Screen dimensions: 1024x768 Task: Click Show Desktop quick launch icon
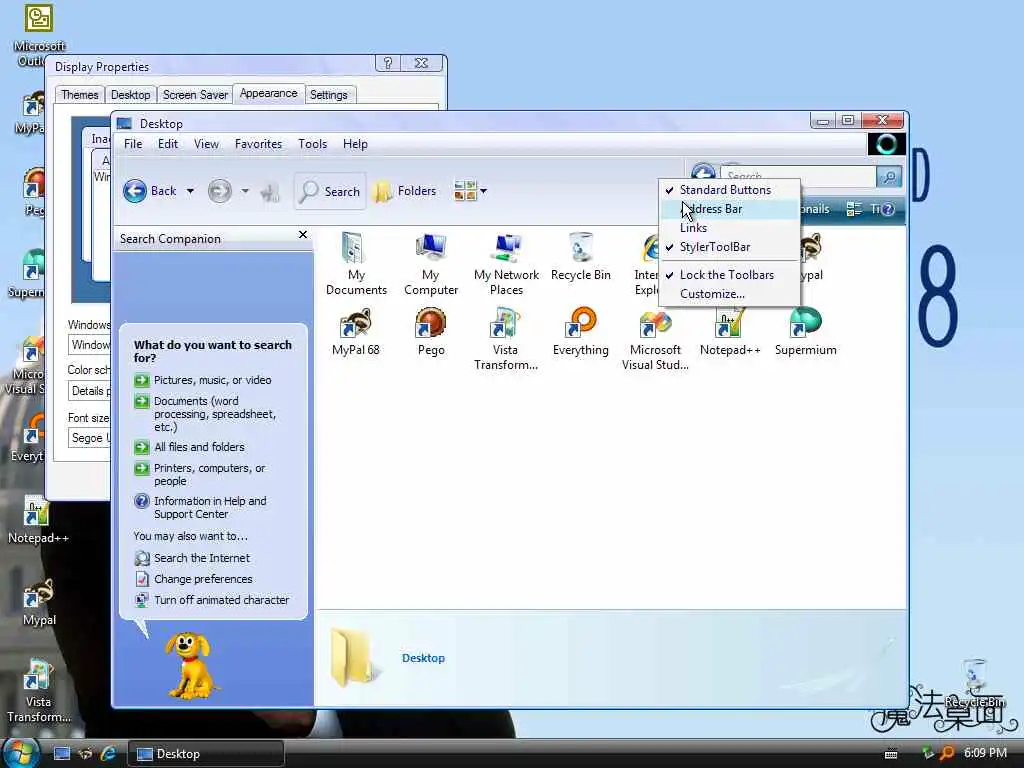tap(62, 754)
